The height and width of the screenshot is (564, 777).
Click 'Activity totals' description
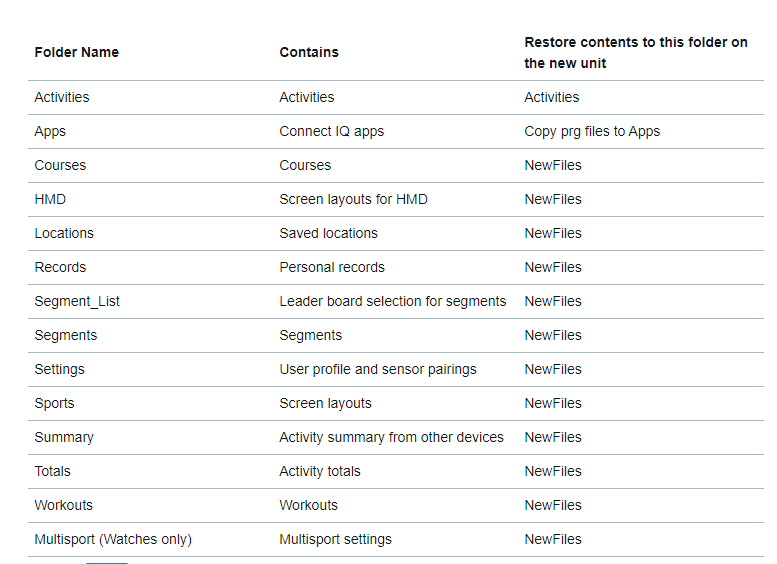pyautogui.click(x=320, y=471)
